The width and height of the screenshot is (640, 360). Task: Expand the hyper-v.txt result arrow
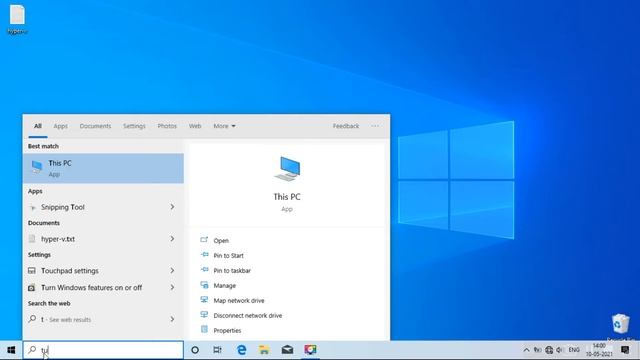172,239
